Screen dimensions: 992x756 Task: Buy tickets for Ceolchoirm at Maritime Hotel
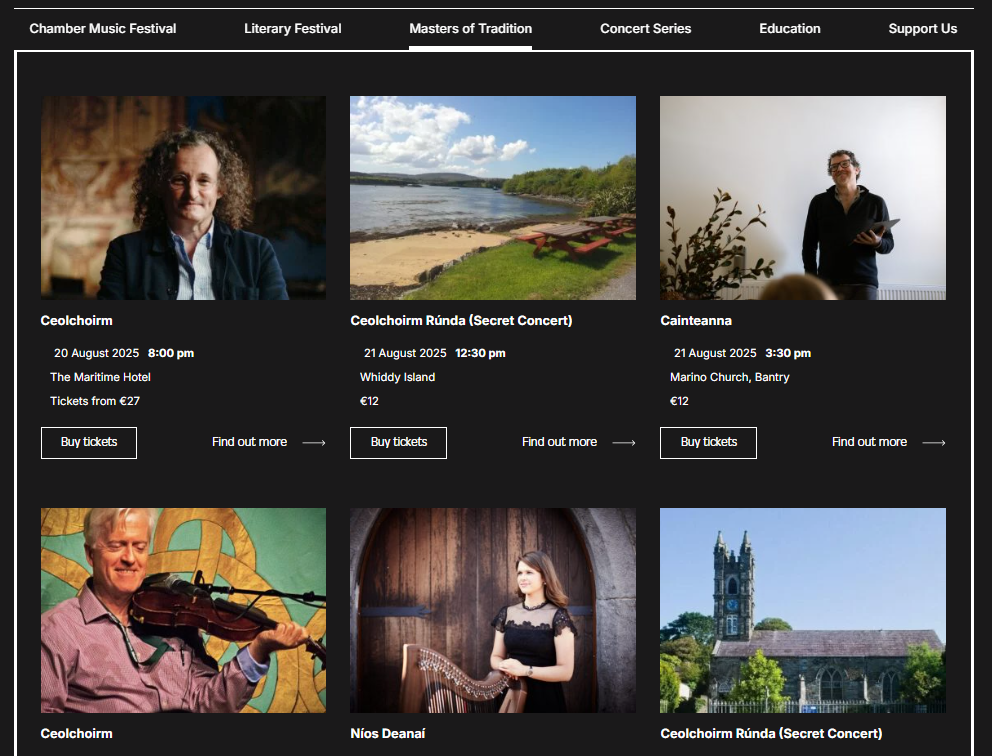pos(89,442)
